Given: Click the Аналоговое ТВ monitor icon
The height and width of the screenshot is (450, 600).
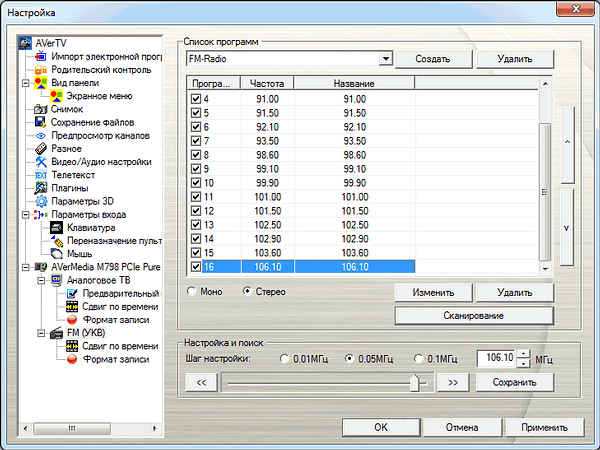Looking at the screenshot, I should [x=56, y=280].
